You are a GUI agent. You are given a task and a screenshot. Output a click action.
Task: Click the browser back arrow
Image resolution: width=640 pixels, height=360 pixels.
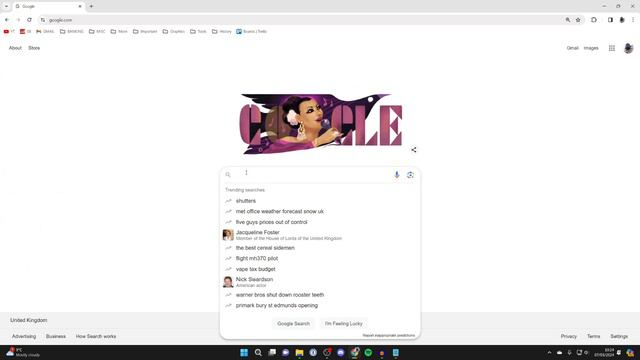tap(7, 20)
